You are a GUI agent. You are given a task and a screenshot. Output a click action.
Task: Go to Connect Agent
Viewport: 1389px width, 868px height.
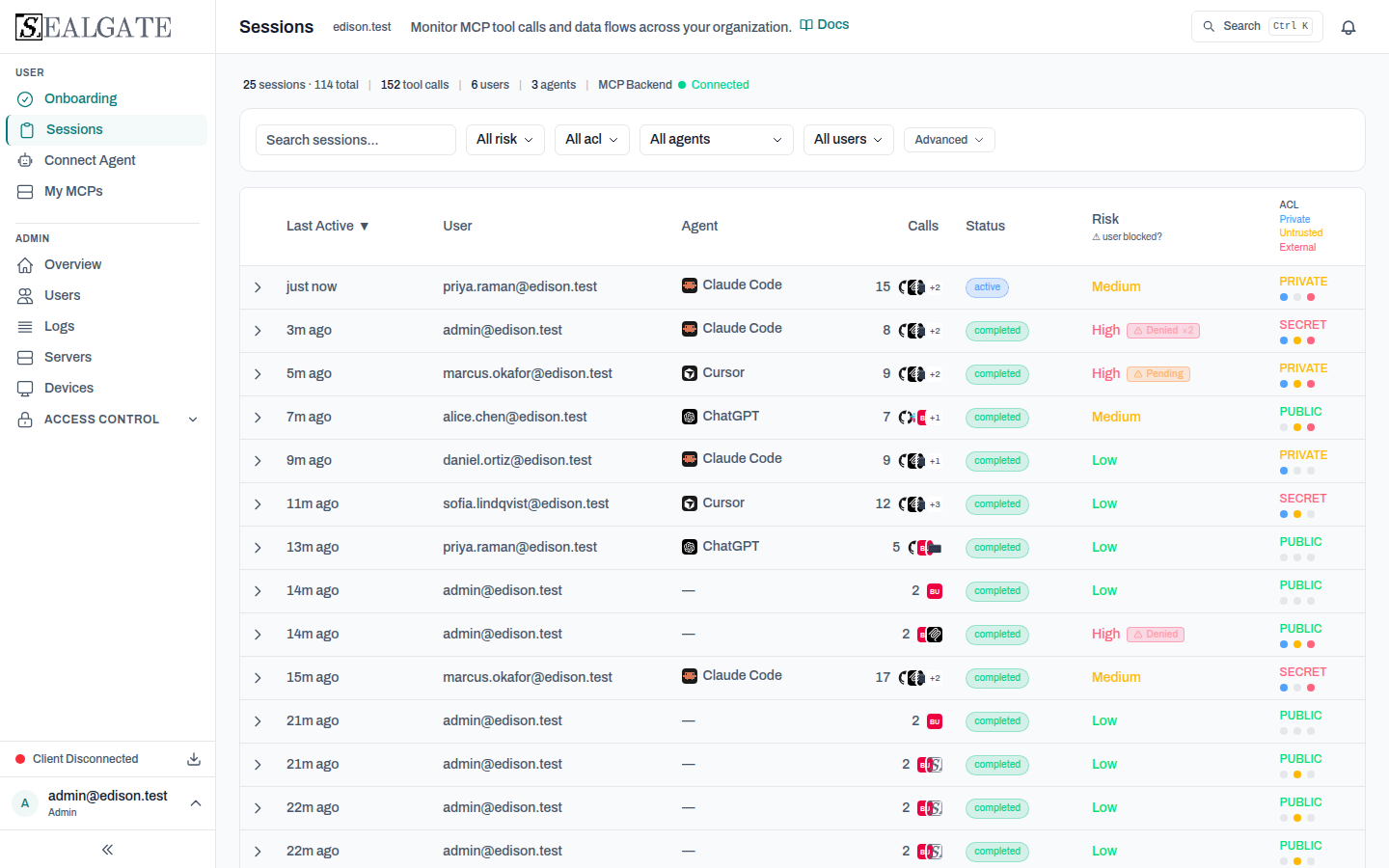[90, 160]
